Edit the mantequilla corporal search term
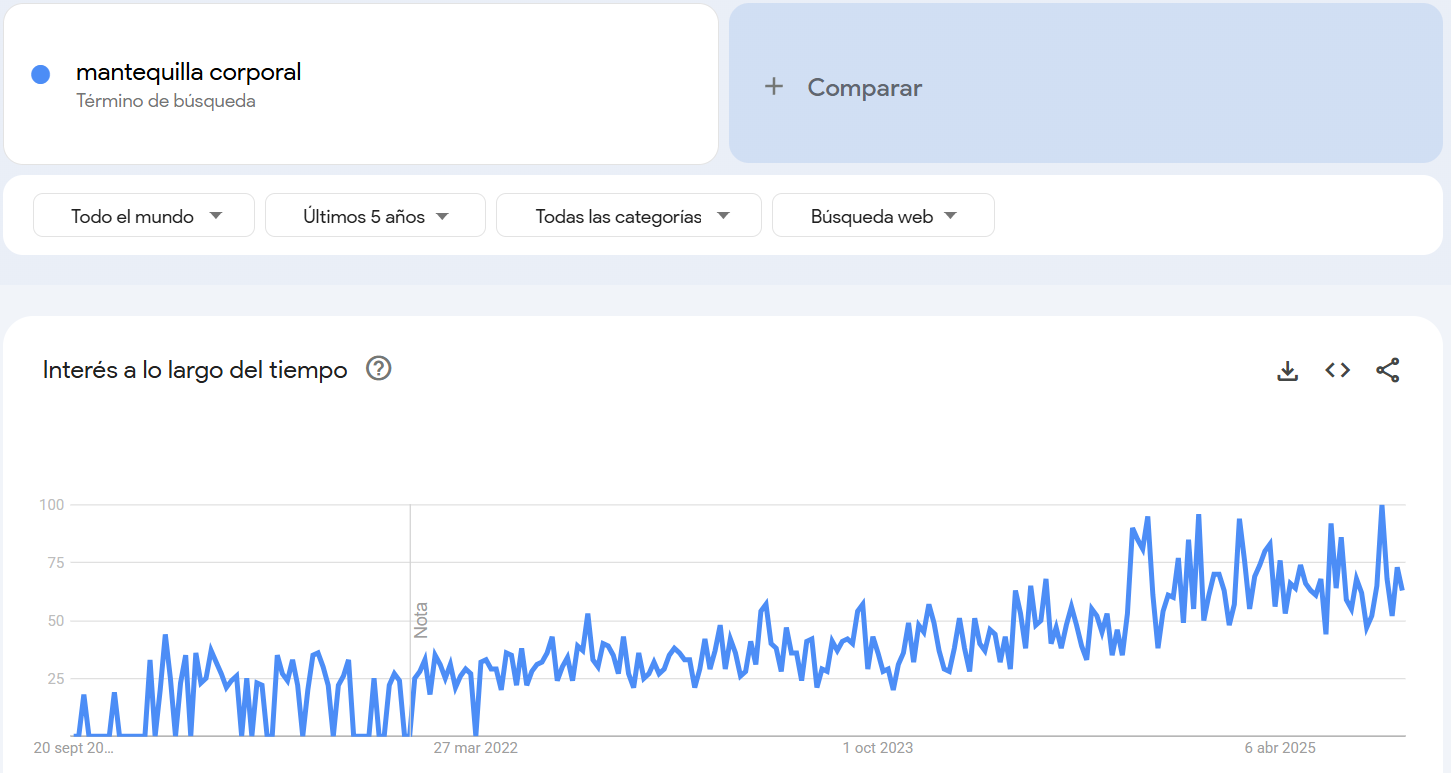 [x=189, y=72]
